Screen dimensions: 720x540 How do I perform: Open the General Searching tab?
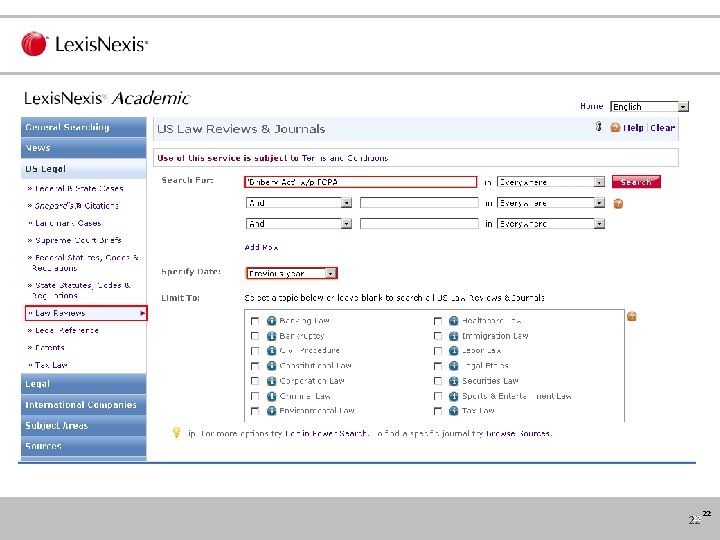click(84, 127)
